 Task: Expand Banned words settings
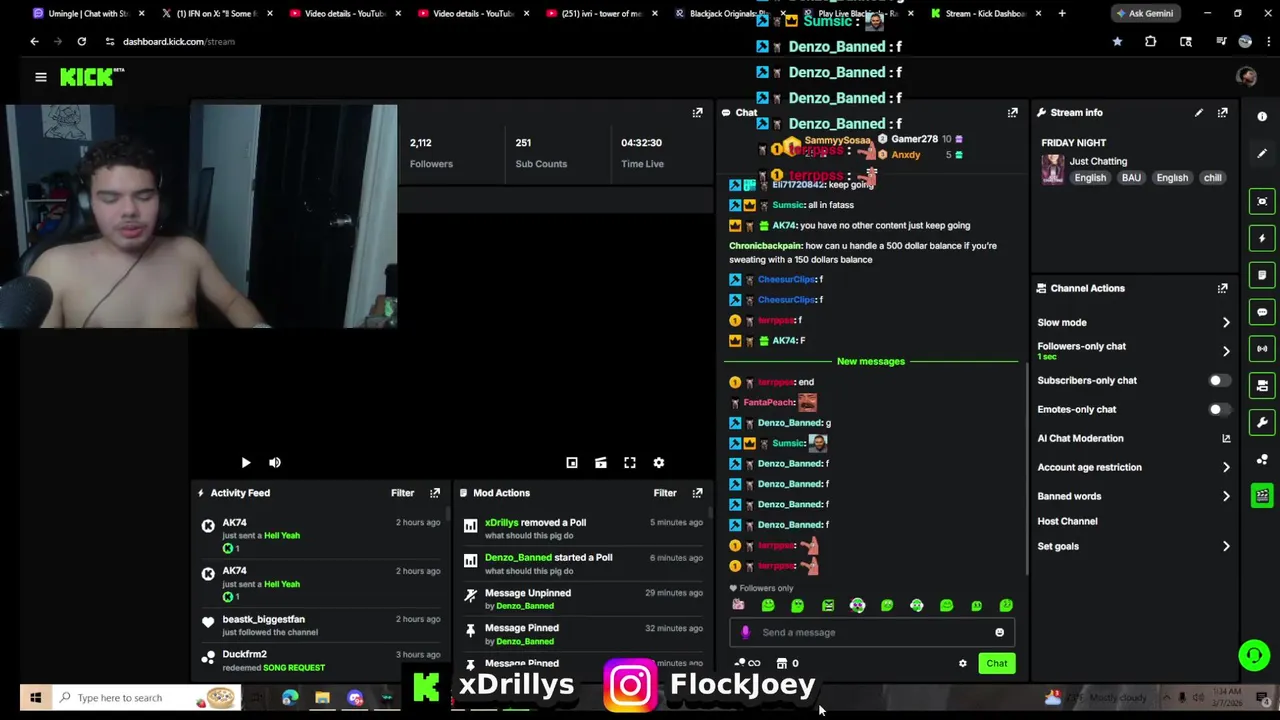[1226, 496]
